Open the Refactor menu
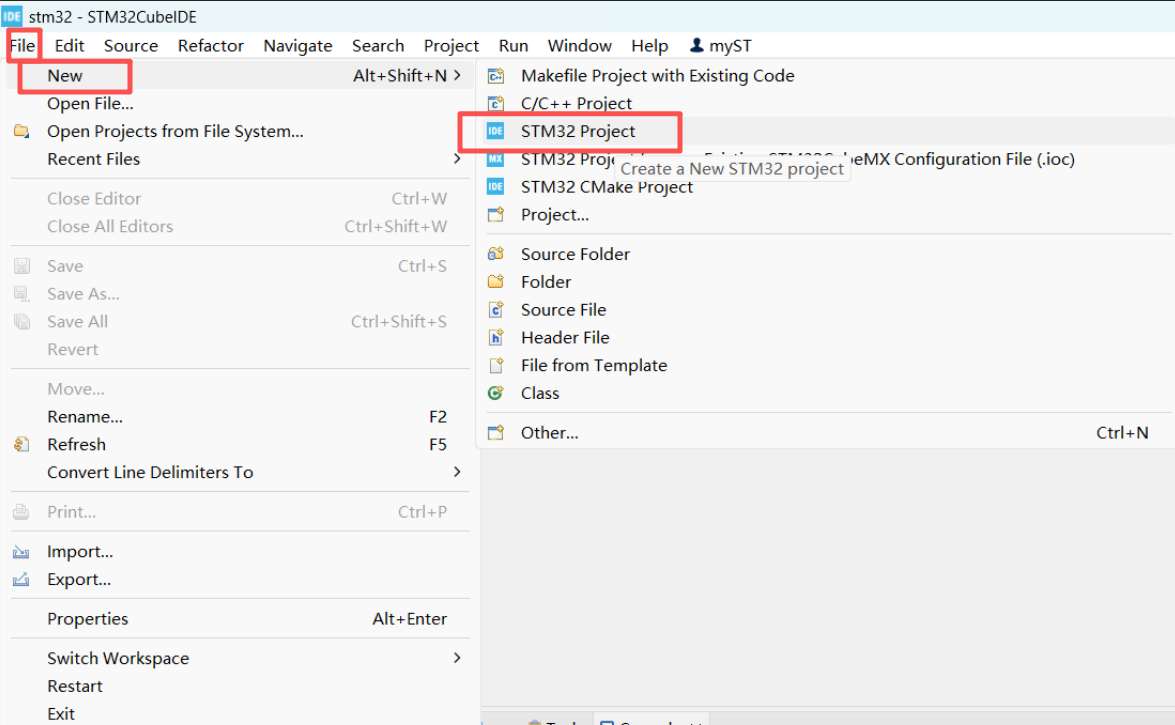 [211, 46]
